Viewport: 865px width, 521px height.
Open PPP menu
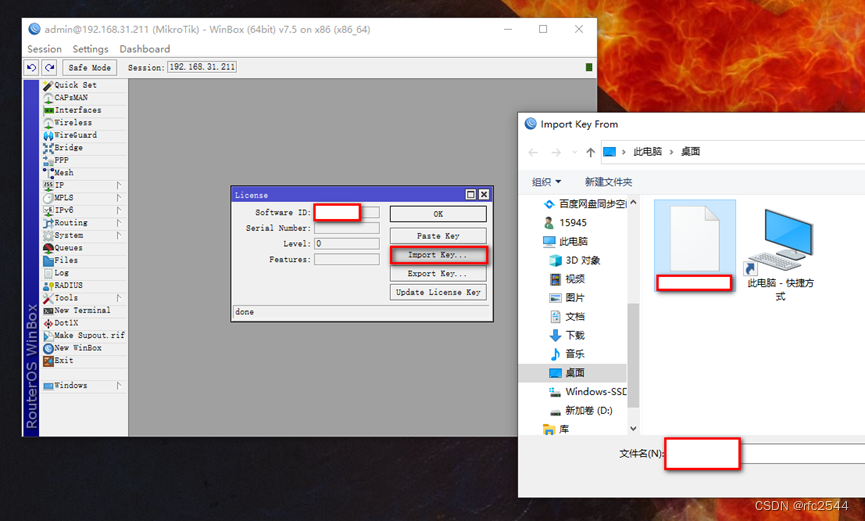84,160
